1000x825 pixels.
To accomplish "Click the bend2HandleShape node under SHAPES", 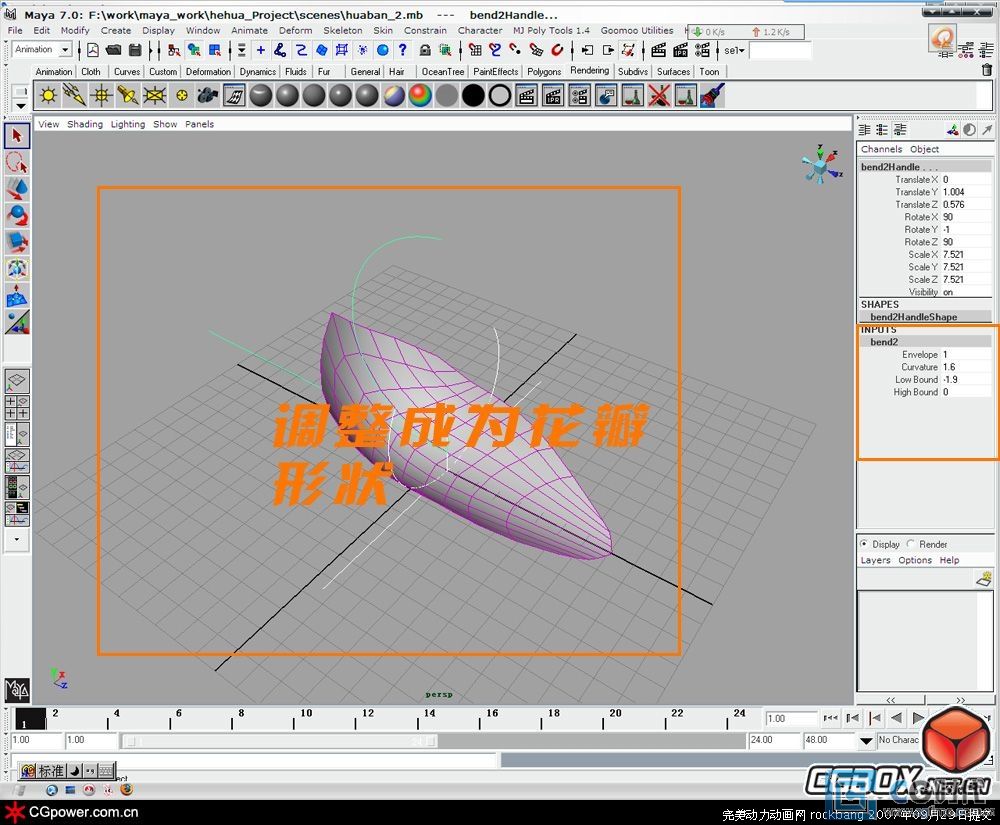I will coord(913,317).
